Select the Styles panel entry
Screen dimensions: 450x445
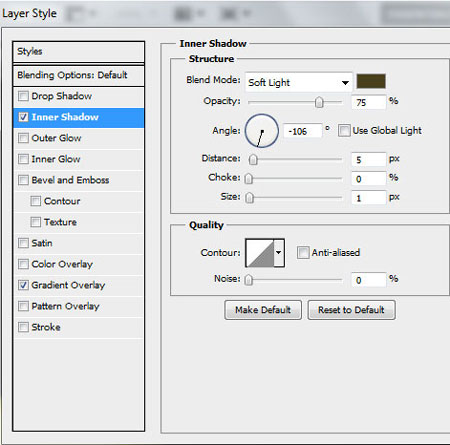click(x=79, y=52)
